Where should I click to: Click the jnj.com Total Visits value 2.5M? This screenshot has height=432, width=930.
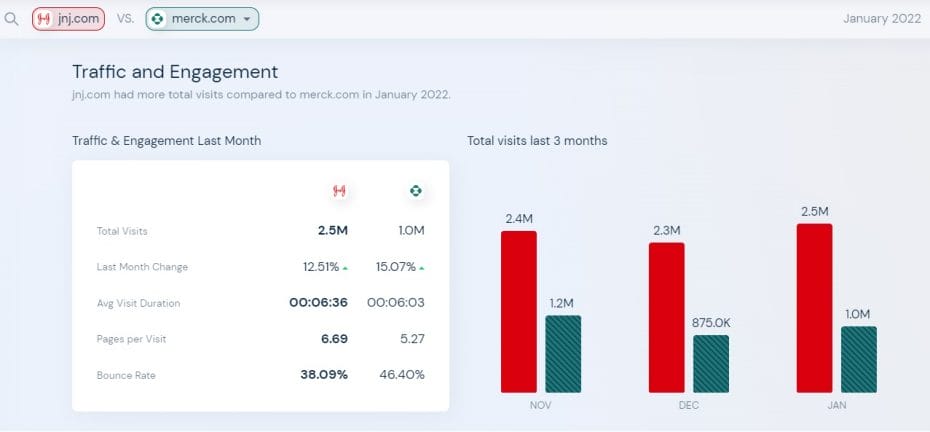[333, 231]
